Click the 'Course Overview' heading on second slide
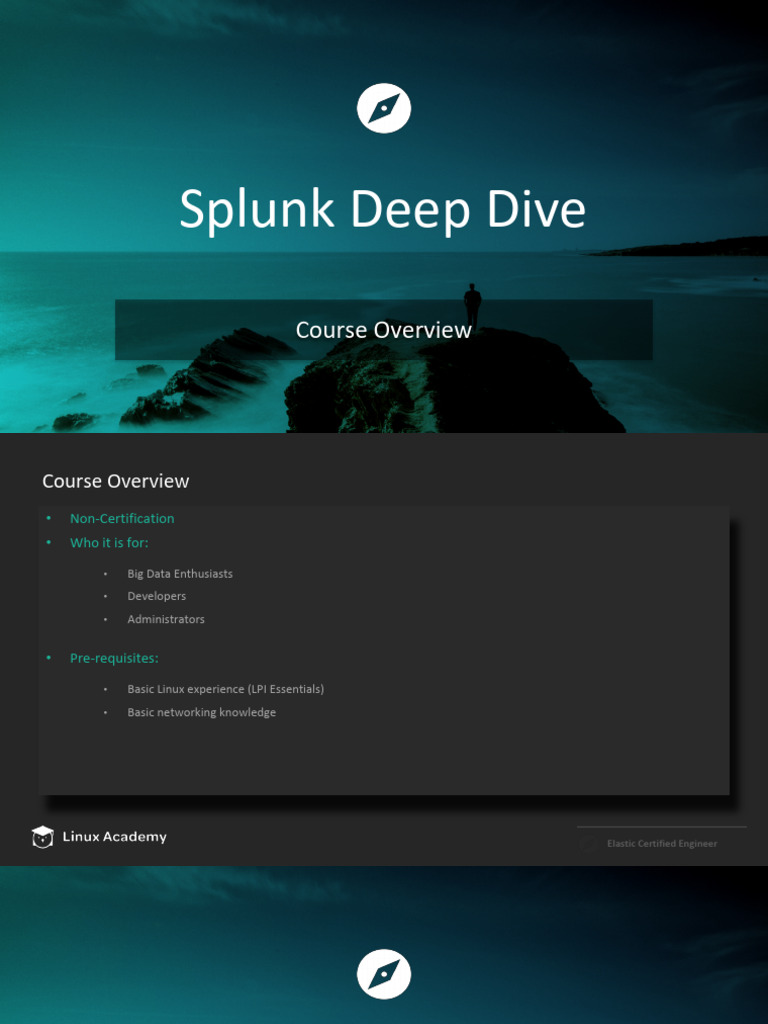Screen dimensions: 768x1024 pos(116,481)
